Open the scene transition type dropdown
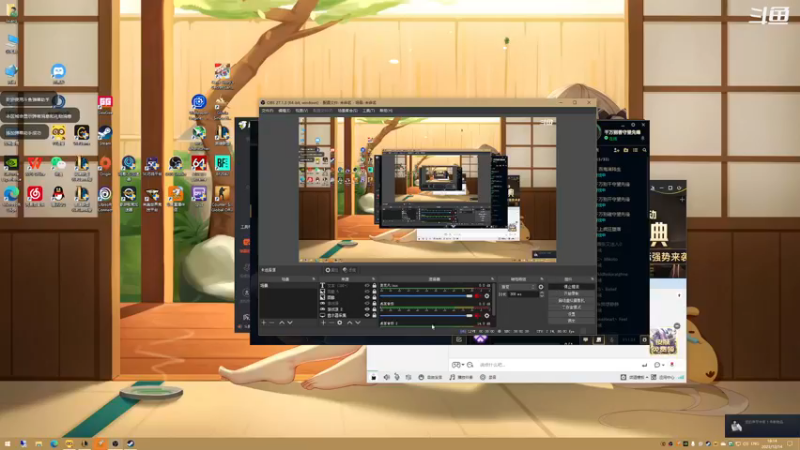The image size is (800, 450). click(x=518, y=287)
